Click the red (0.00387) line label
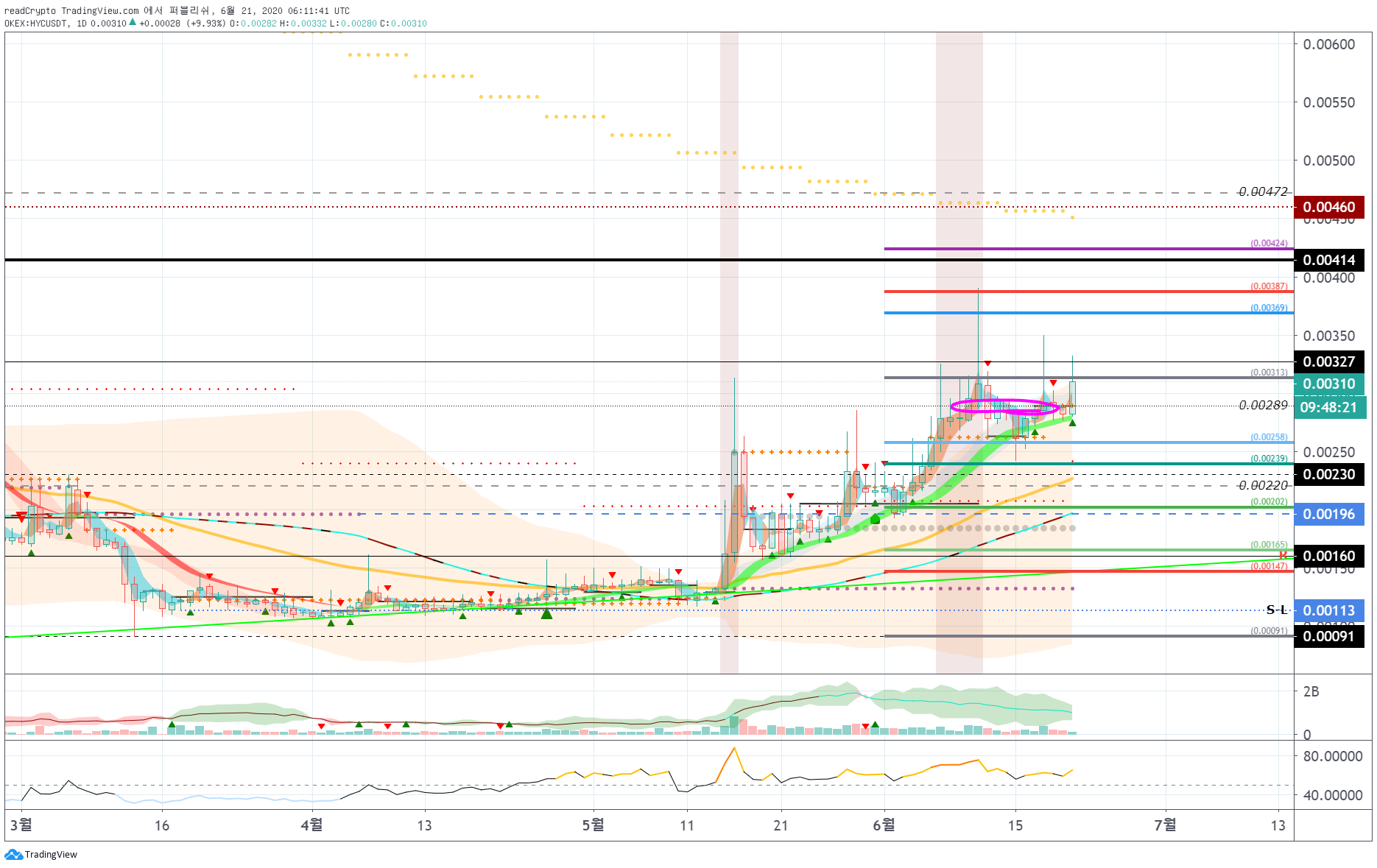The height and width of the screenshot is (868, 1377). pyautogui.click(x=1269, y=286)
